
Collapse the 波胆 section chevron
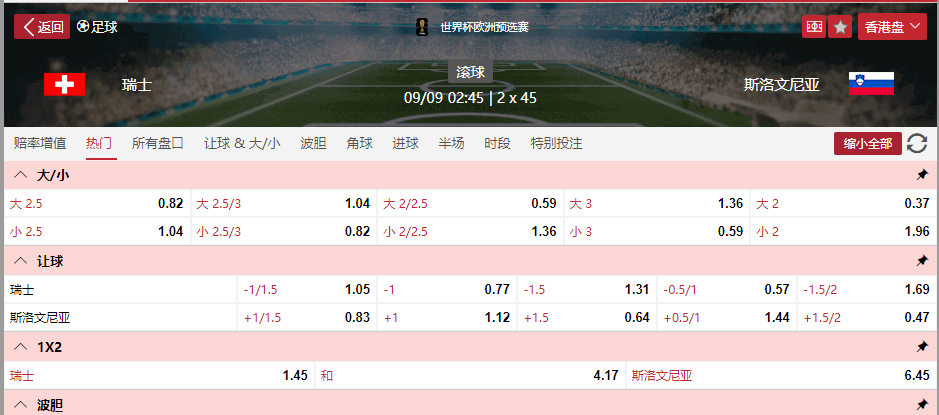click(x=20, y=405)
